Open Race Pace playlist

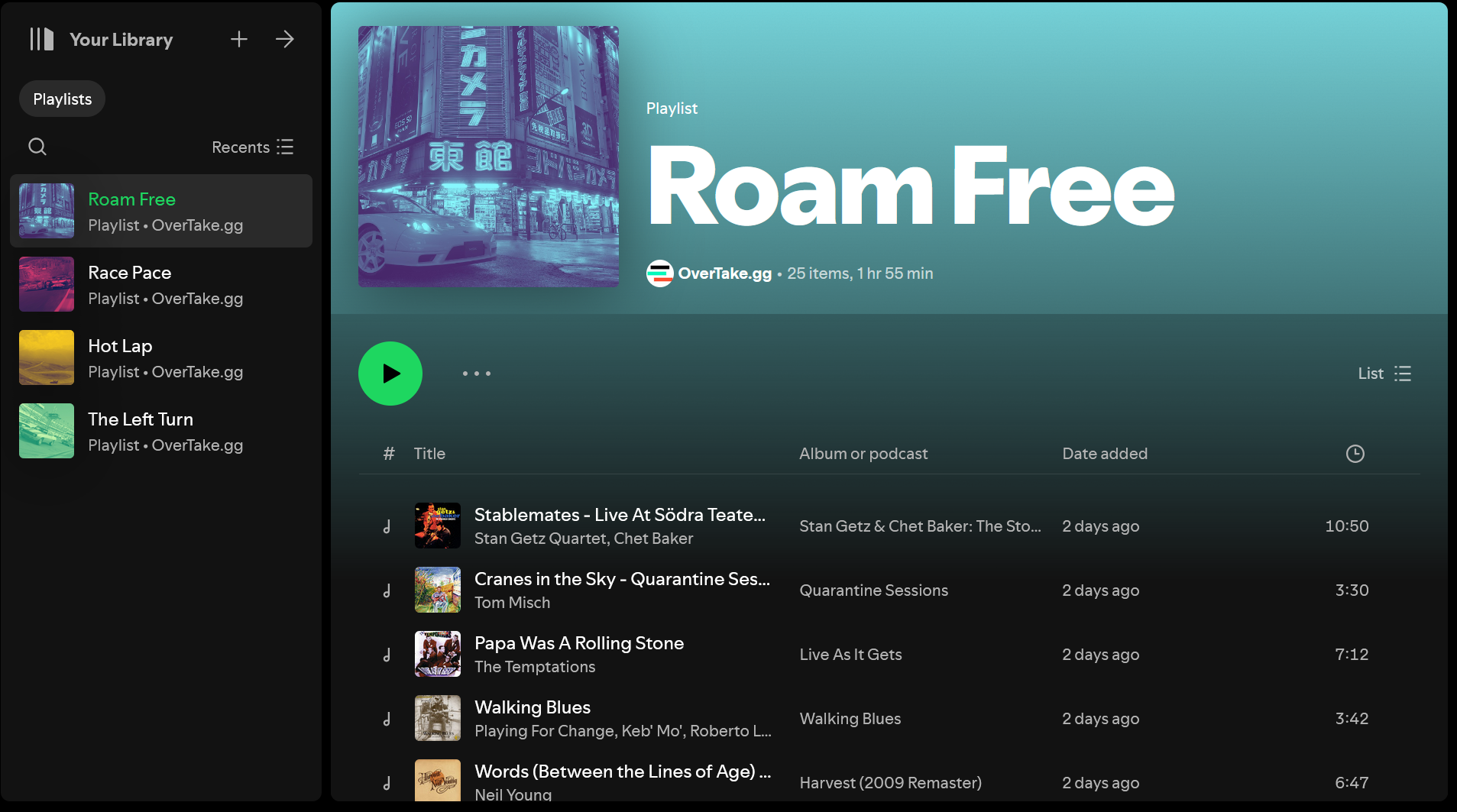point(161,284)
